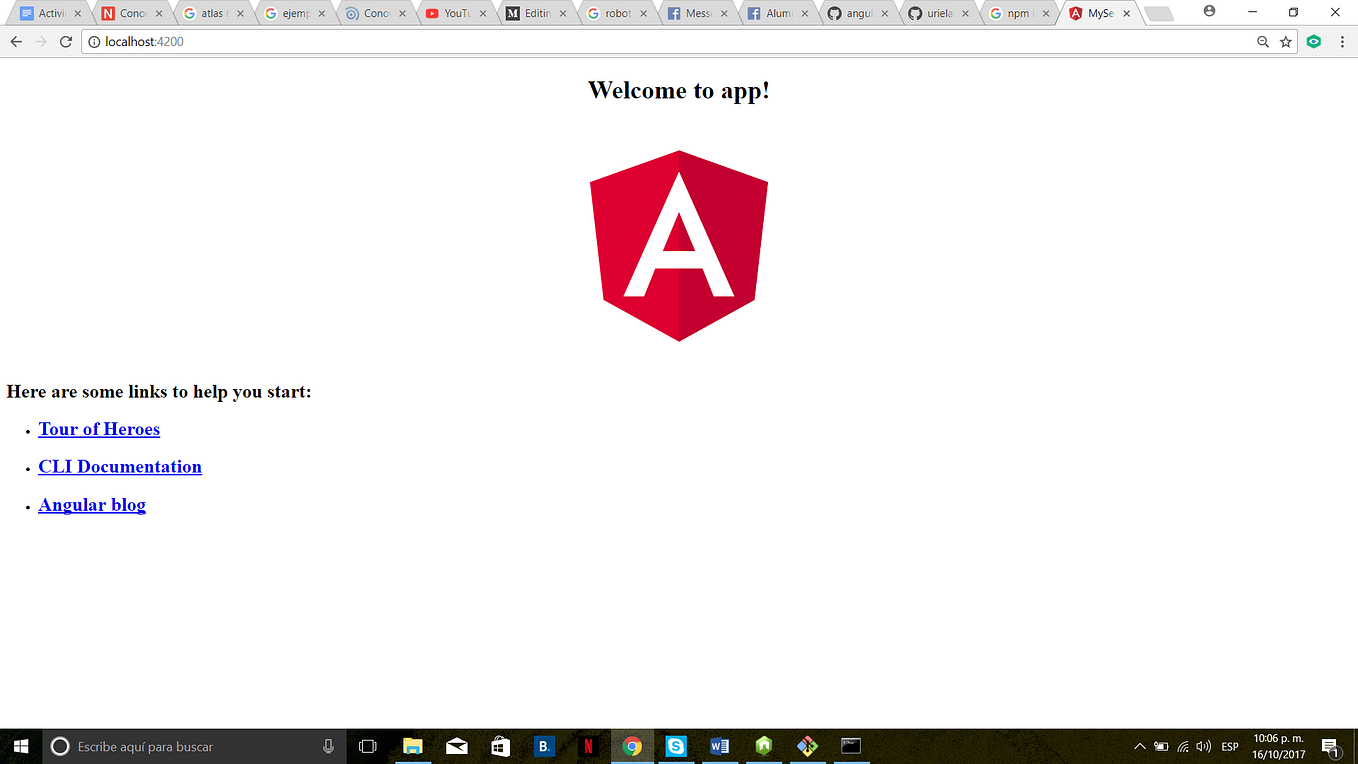Open the volume control in system tray
Viewport: 1358px width, 764px height.
point(1205,746)
